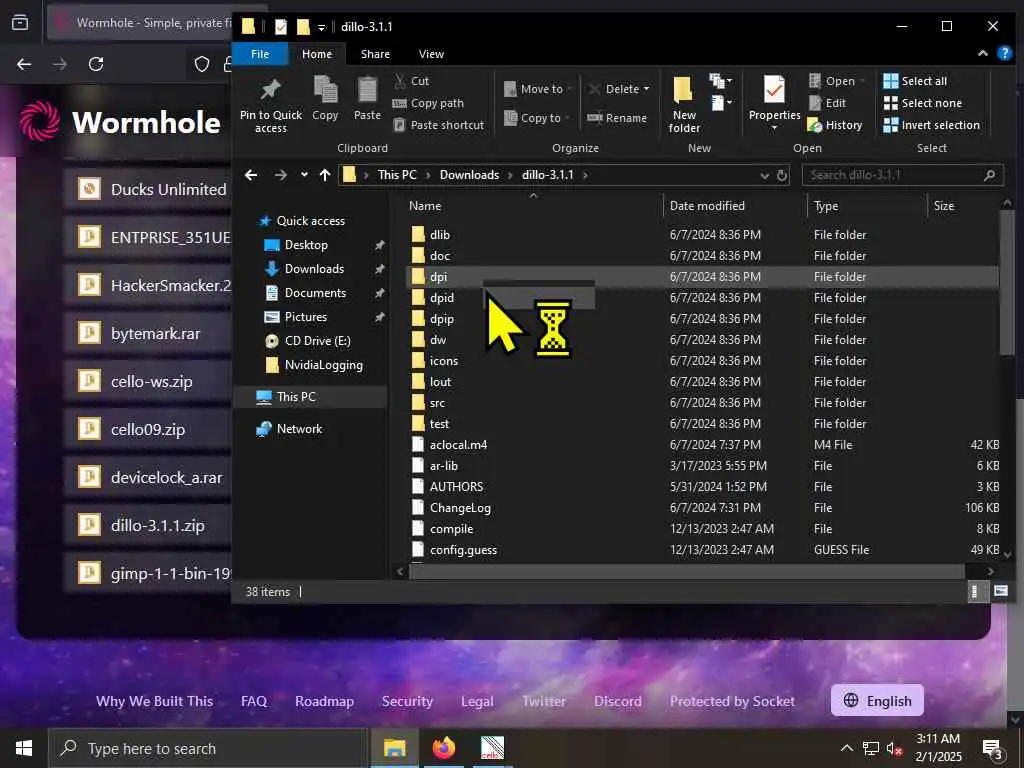Switch to the Home ribbon tab

coord(317,54)
